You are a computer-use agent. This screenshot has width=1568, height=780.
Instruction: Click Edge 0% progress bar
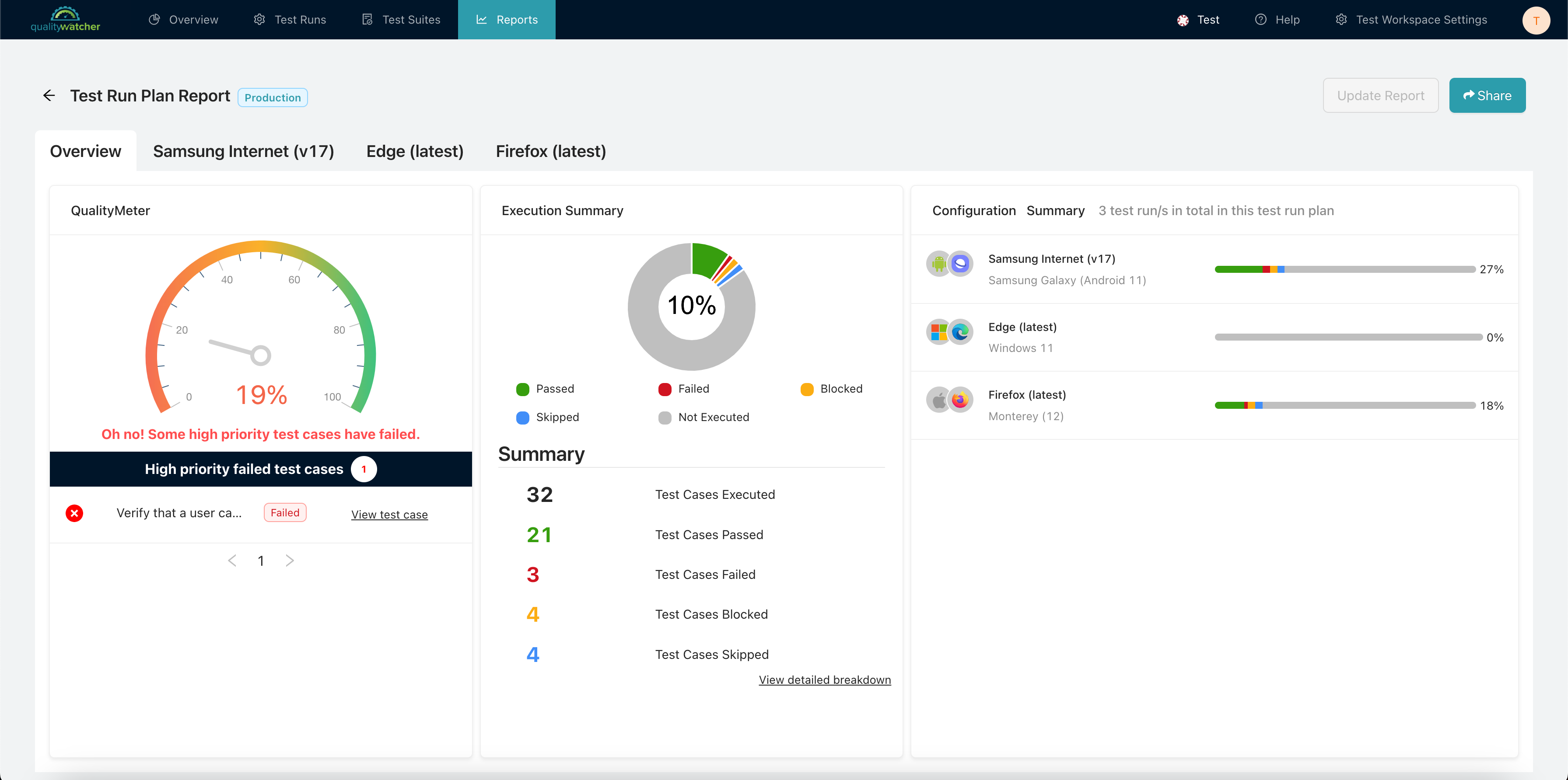pyautogui.click(x=1348, y=337)
